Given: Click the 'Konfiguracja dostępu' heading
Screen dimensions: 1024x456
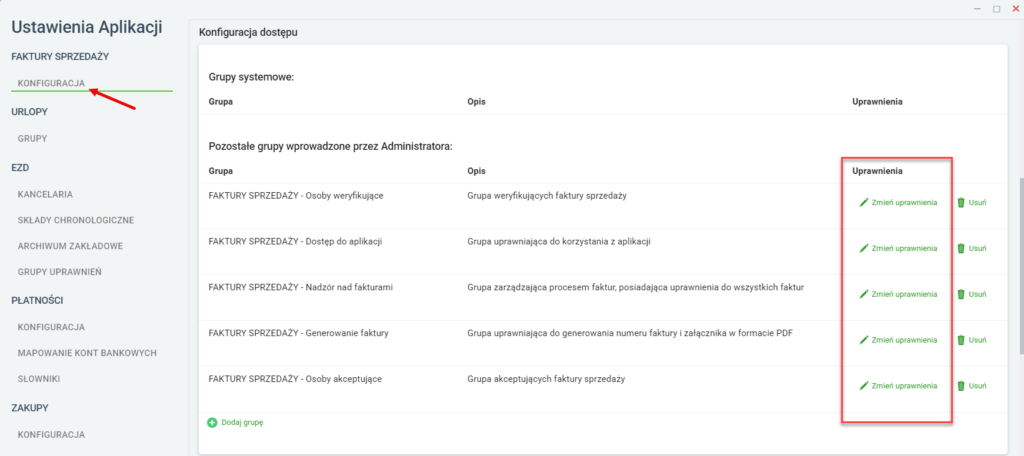Looking at the screenshot, I should [x=248, y=32].
